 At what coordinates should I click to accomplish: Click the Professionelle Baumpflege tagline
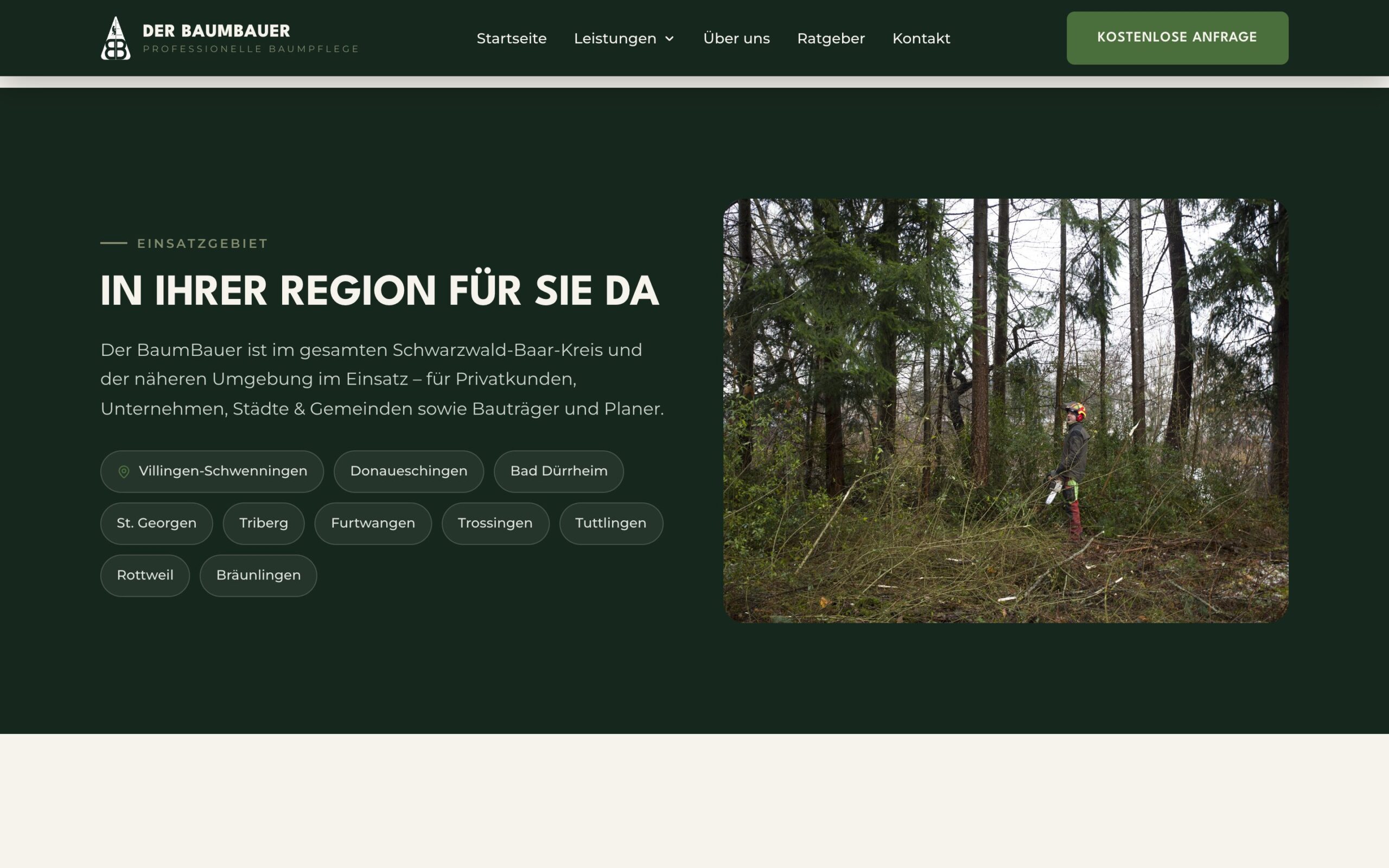coord(251,49)
